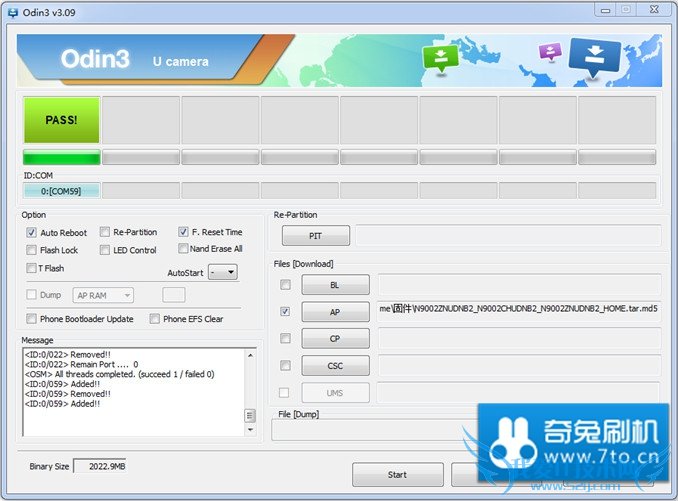678x501 pixels.
Task: Check the T Flash option
Action: (x=31, y=268)
